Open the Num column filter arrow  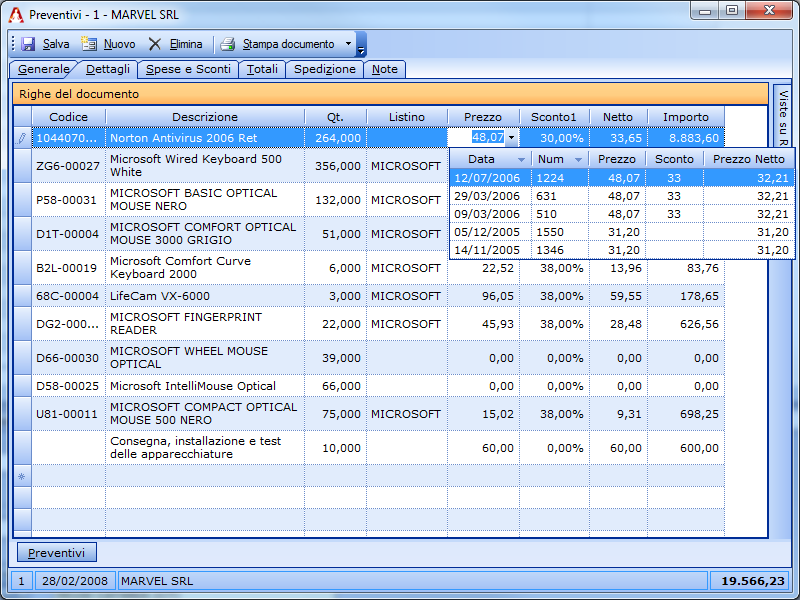578,160
